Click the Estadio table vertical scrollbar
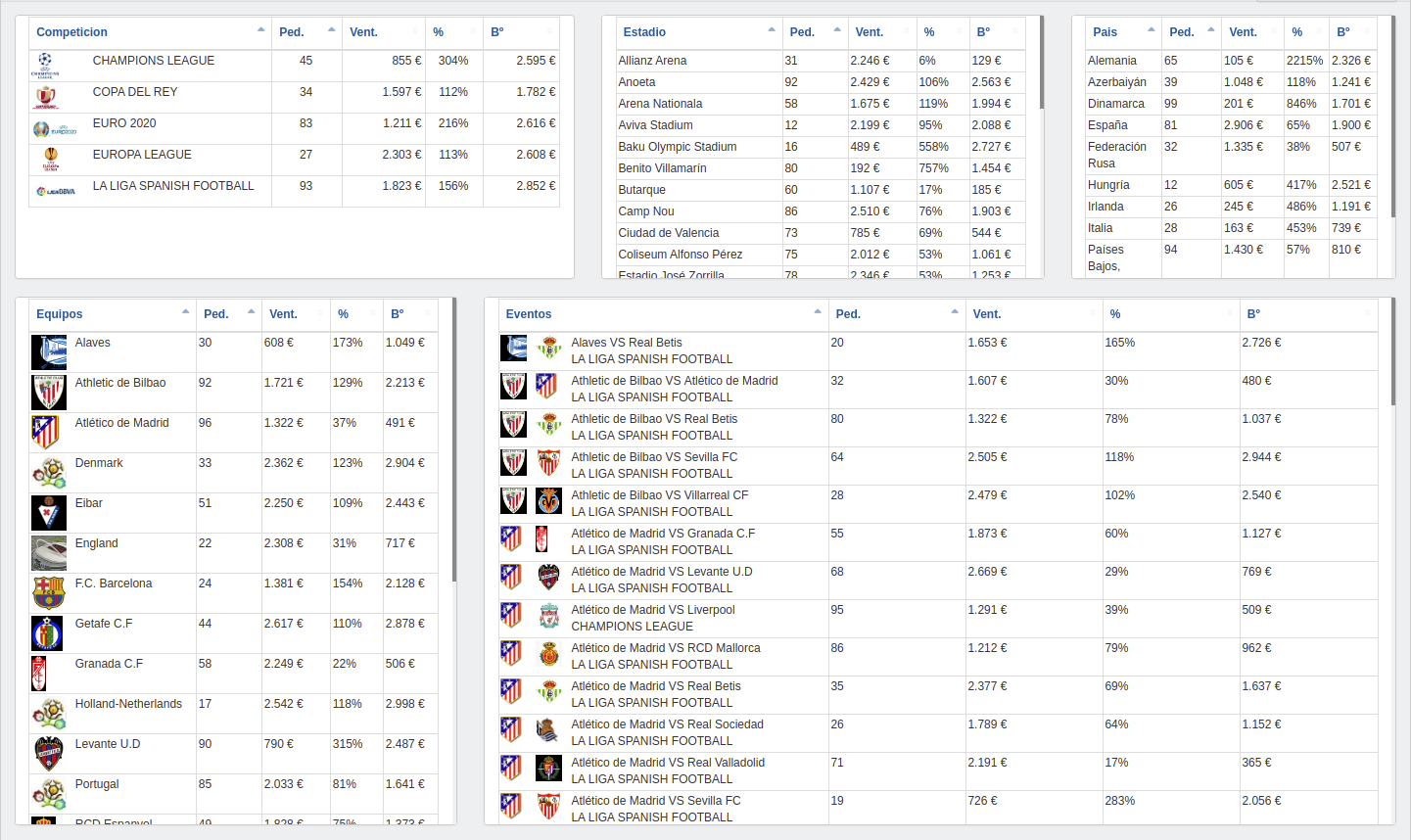The height and width of the screenshot is (840, 1411). point(1041,63)
